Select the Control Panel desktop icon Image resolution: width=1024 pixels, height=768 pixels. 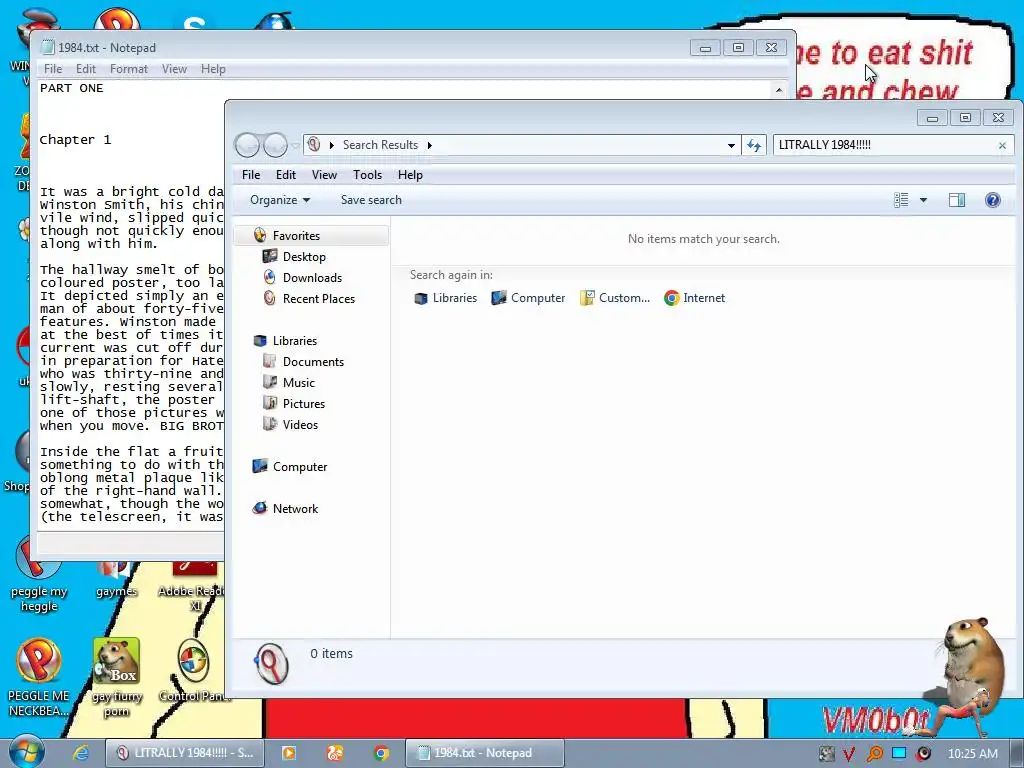[x=195, y=671]
